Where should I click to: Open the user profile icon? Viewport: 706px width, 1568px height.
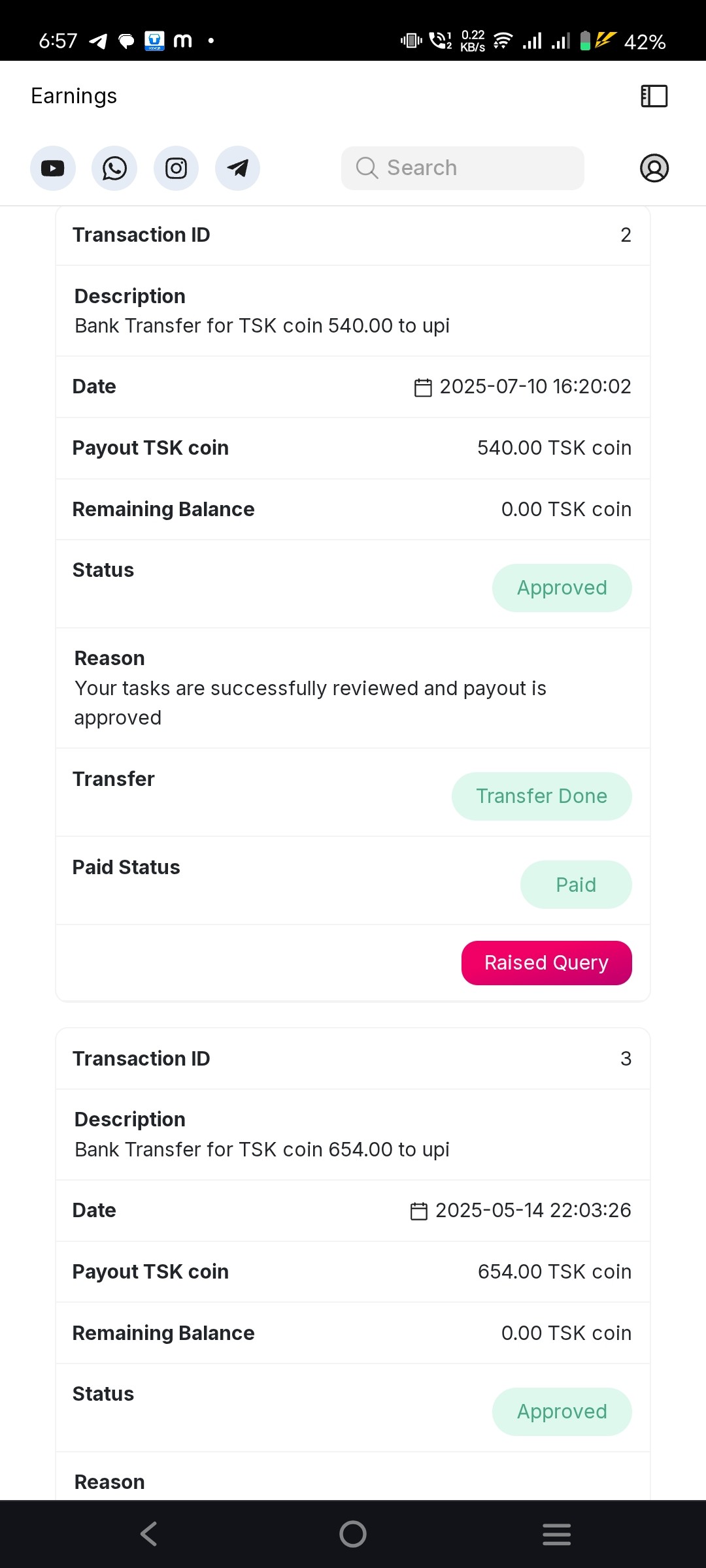coord(654,168)
